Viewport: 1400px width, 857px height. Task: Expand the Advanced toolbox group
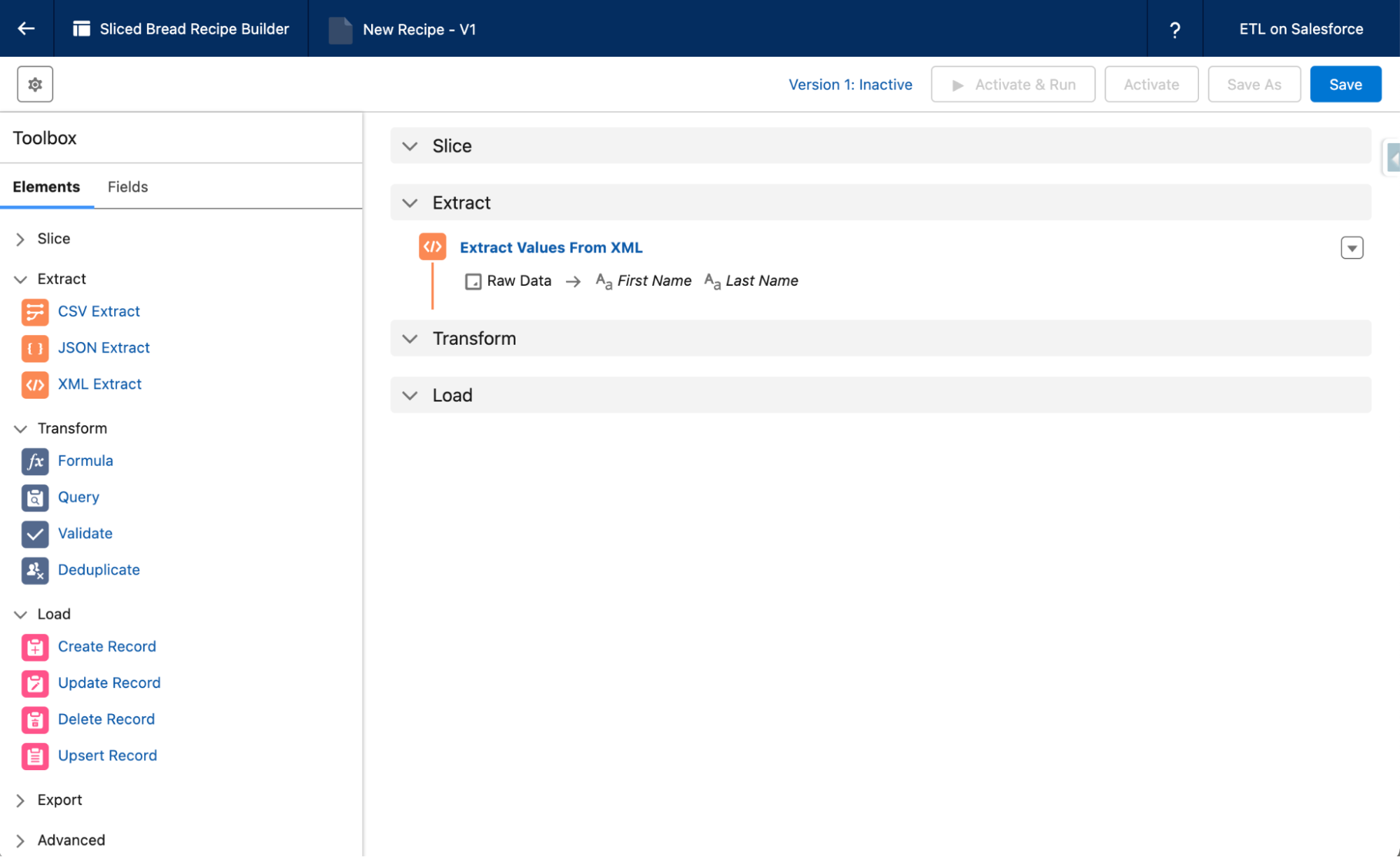point(20,840)
